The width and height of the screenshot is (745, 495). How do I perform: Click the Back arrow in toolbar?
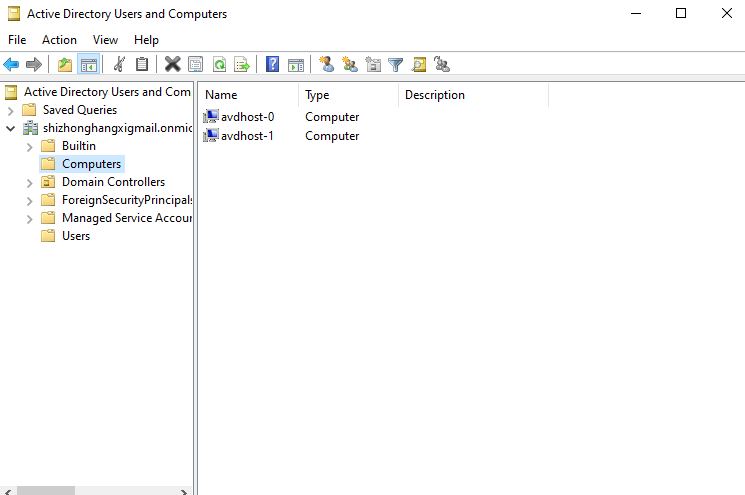(11, 64)
